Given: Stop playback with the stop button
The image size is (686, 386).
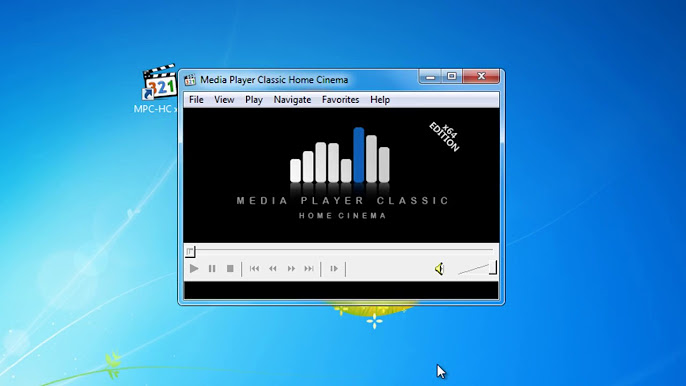Looking at the screenshot, I should [x=230, y=269].
